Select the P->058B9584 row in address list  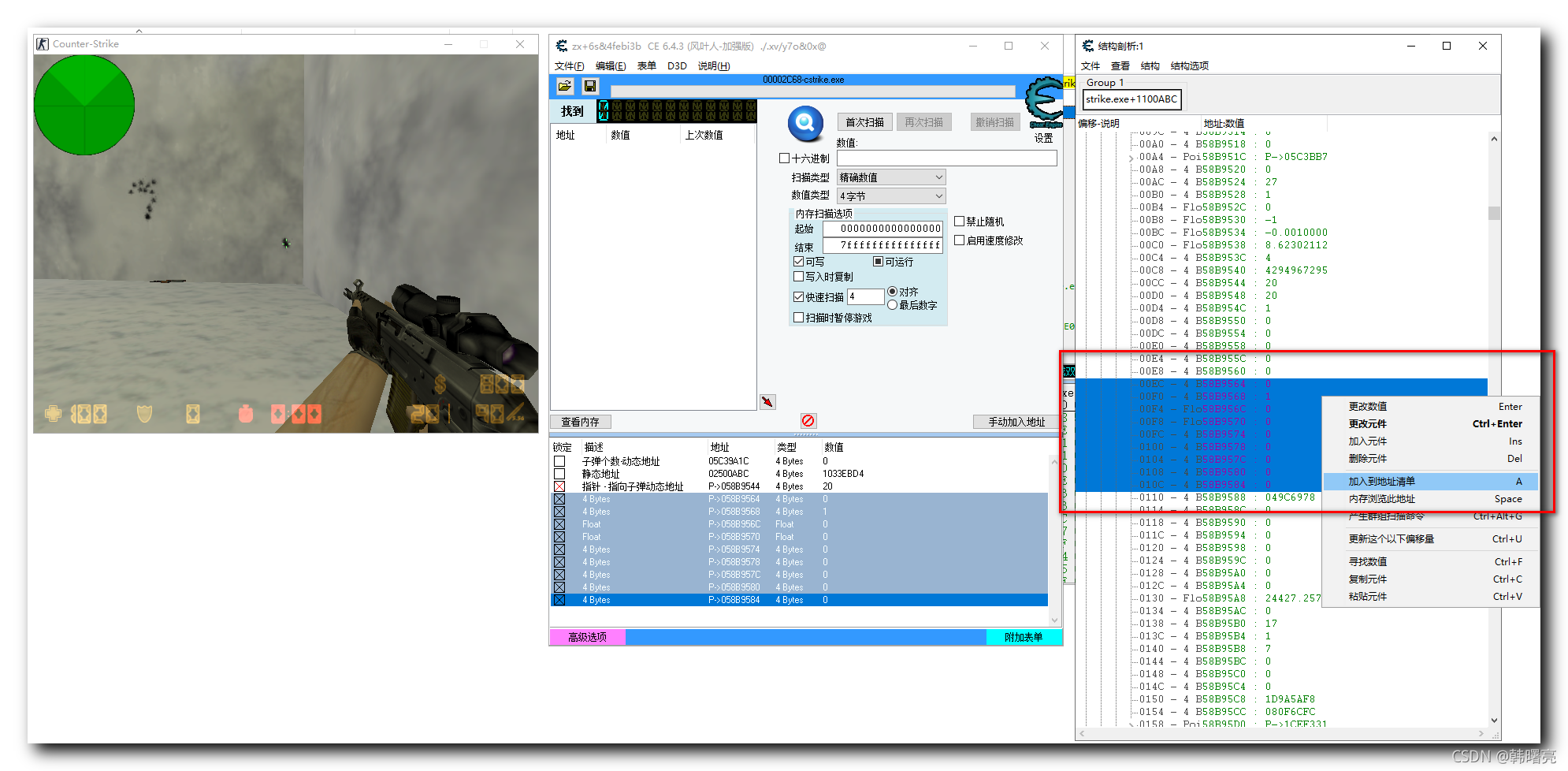tap(799, 600)
